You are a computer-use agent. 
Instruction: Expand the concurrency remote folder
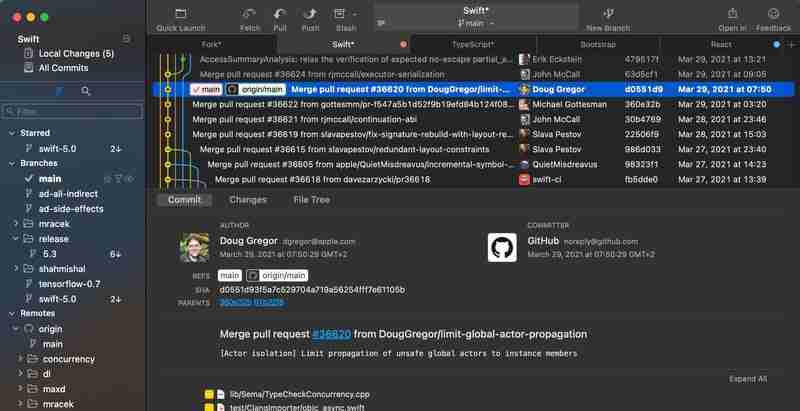click(x=20, y=359)
